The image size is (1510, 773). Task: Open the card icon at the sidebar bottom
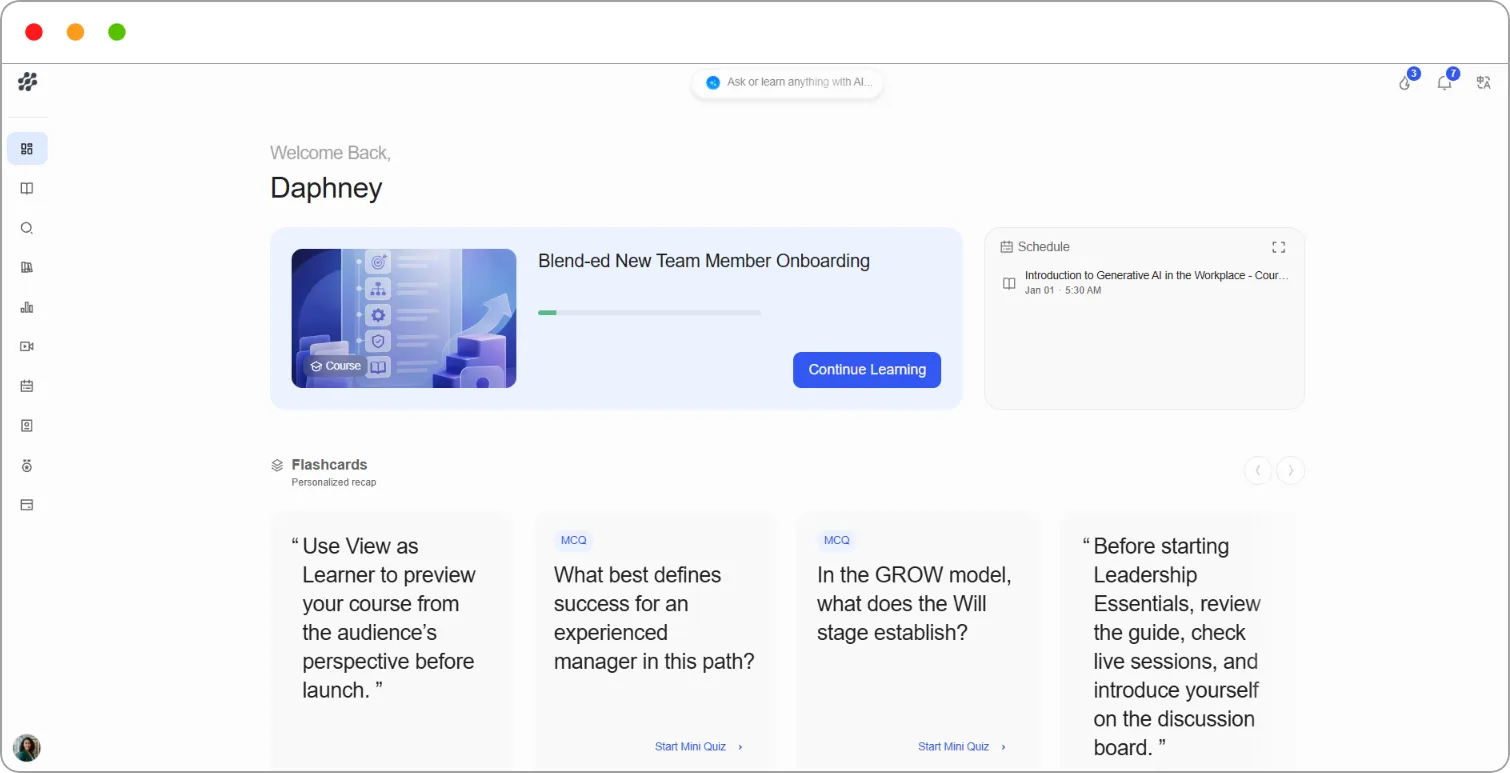pyautogui.click(x=27, y=505)
